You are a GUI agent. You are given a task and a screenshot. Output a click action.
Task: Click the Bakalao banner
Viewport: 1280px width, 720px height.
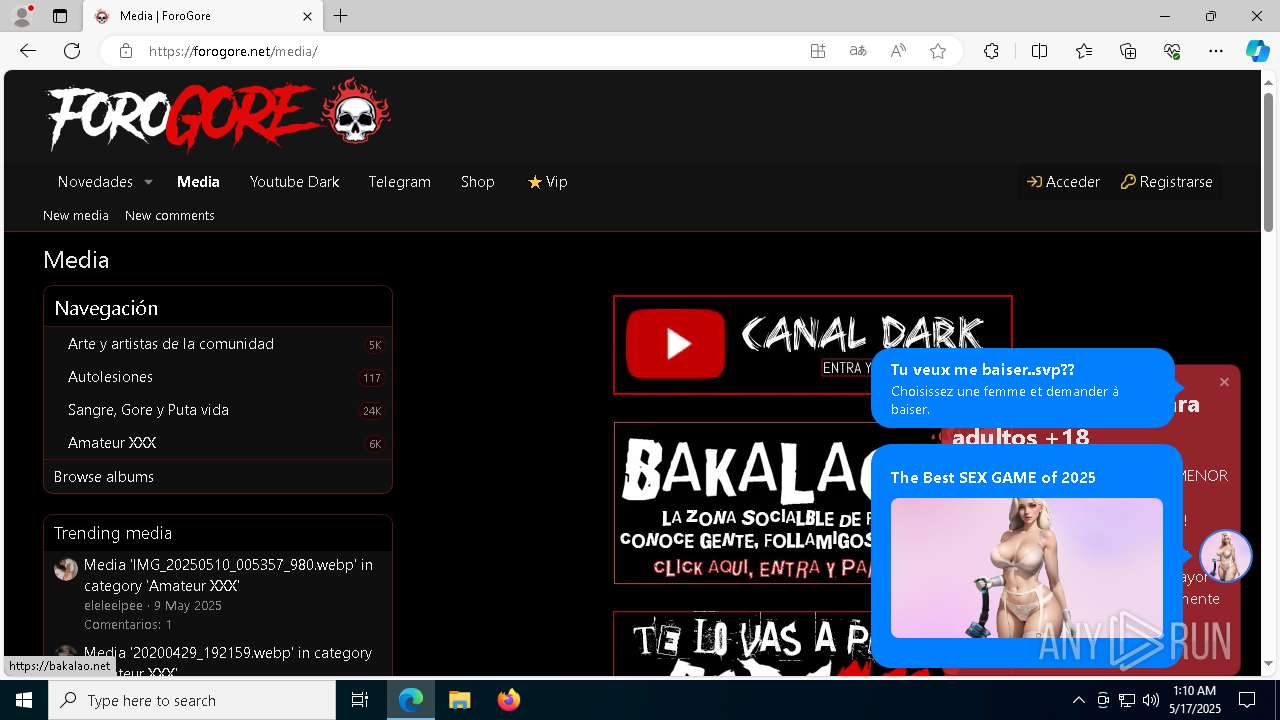tap(742, 503)
